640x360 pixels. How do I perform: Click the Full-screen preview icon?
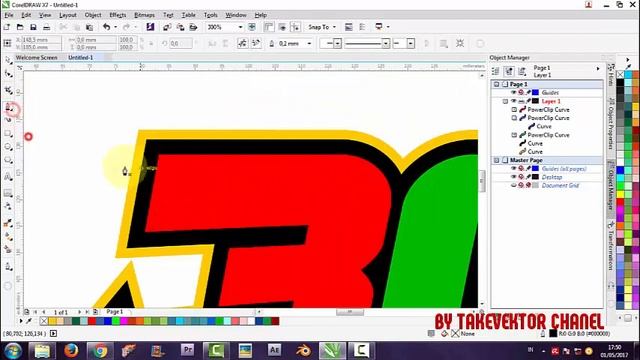point(252,27)
